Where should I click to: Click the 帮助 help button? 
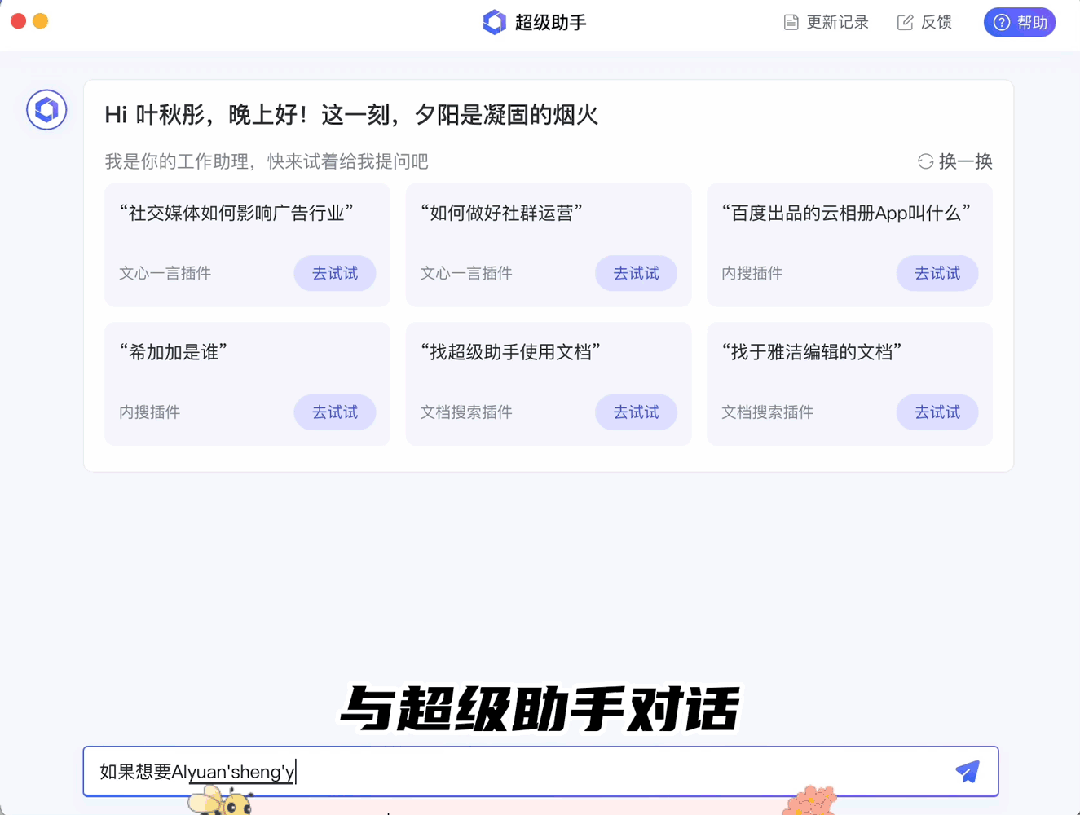coord(1019,22)
